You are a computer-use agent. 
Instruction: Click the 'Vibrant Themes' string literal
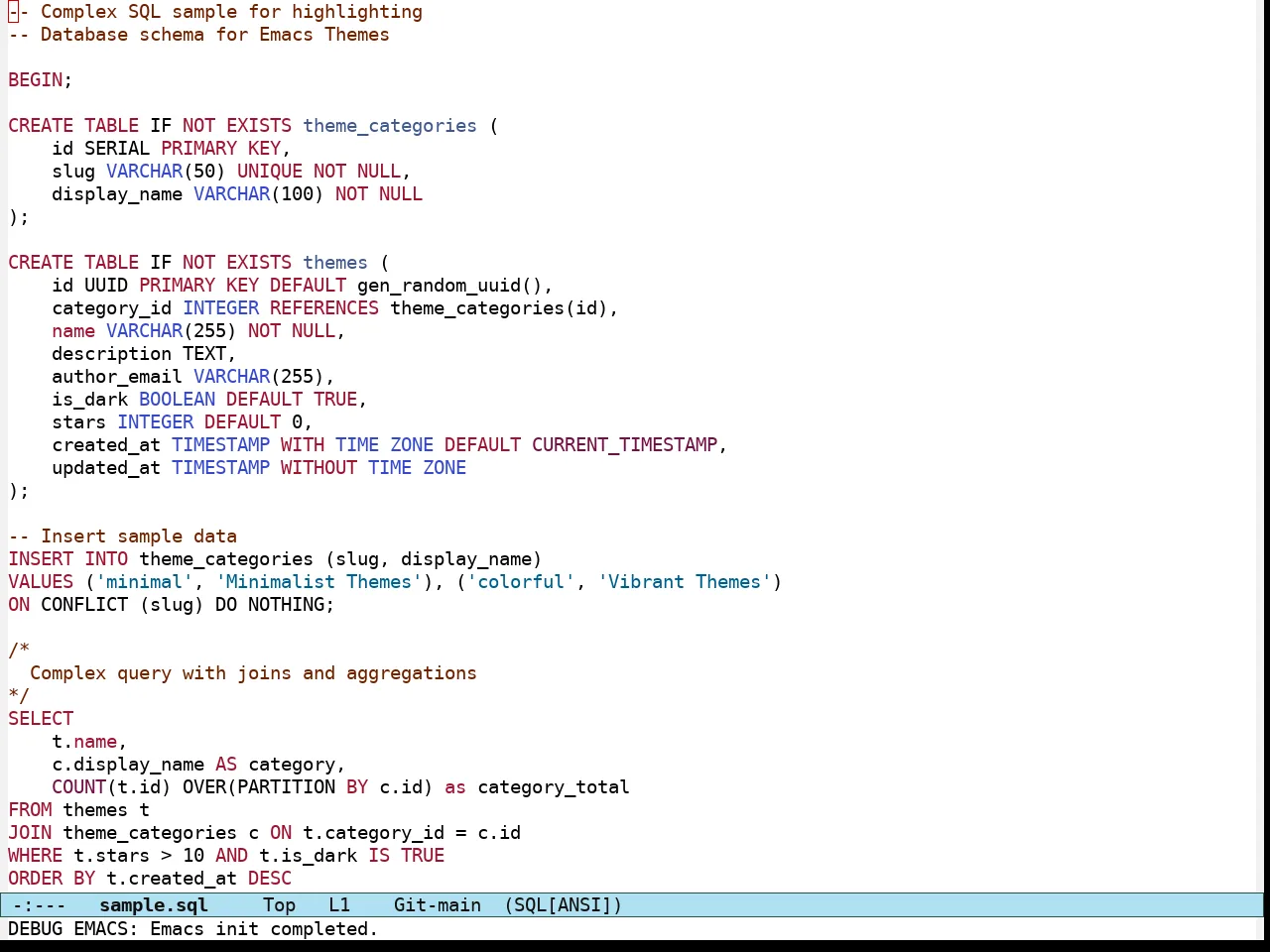pyautogui.click(x=685, y=582)
